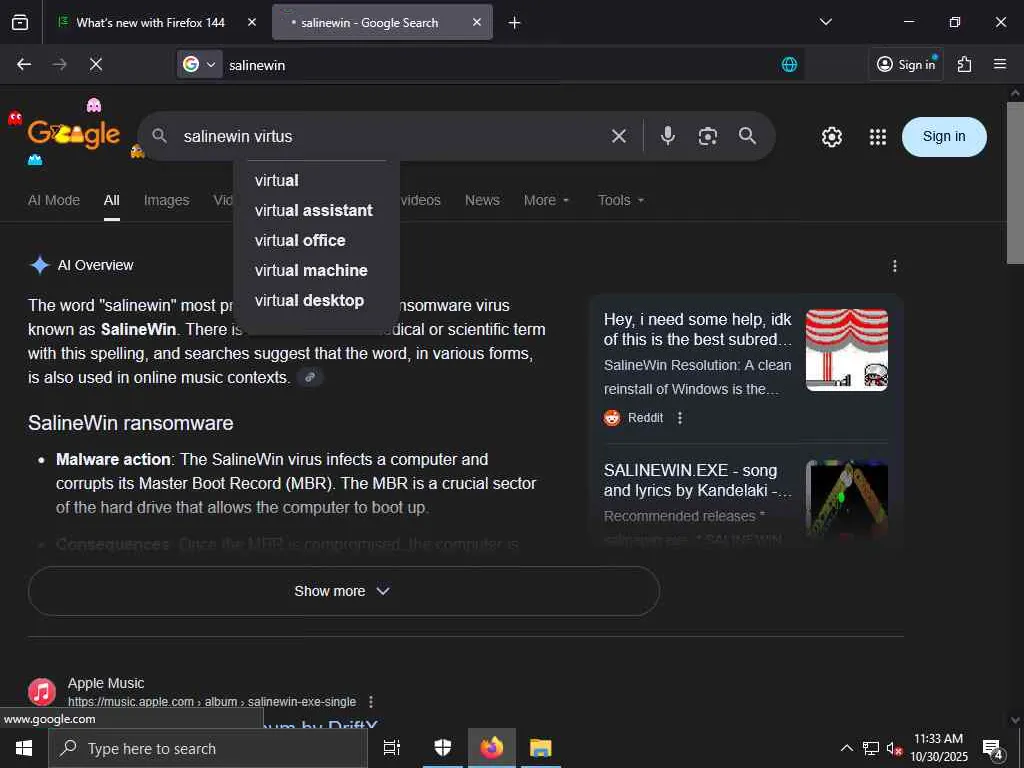Click the translate globe icon in address bar

(789, 64)
